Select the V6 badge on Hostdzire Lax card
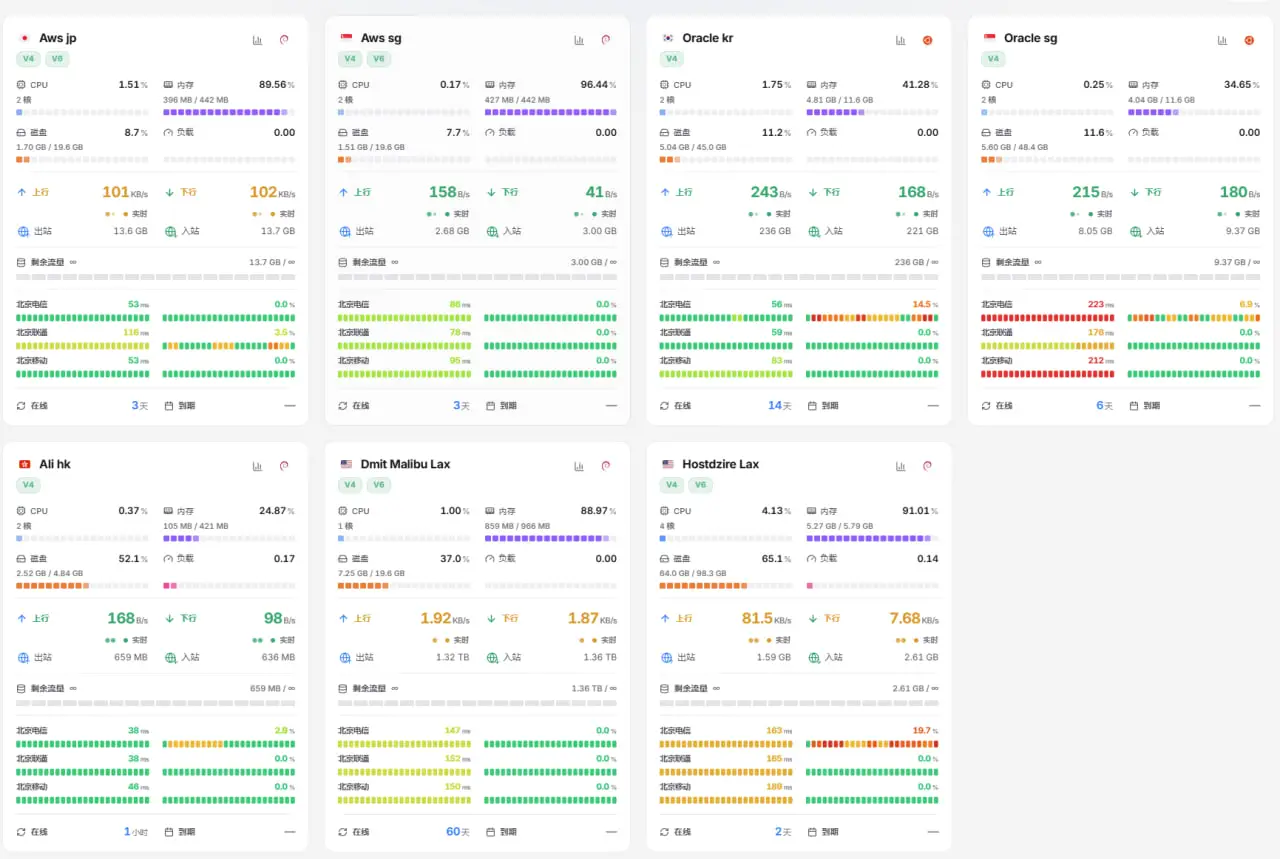This screenshot has width=1280, height=859. [700, 485]
